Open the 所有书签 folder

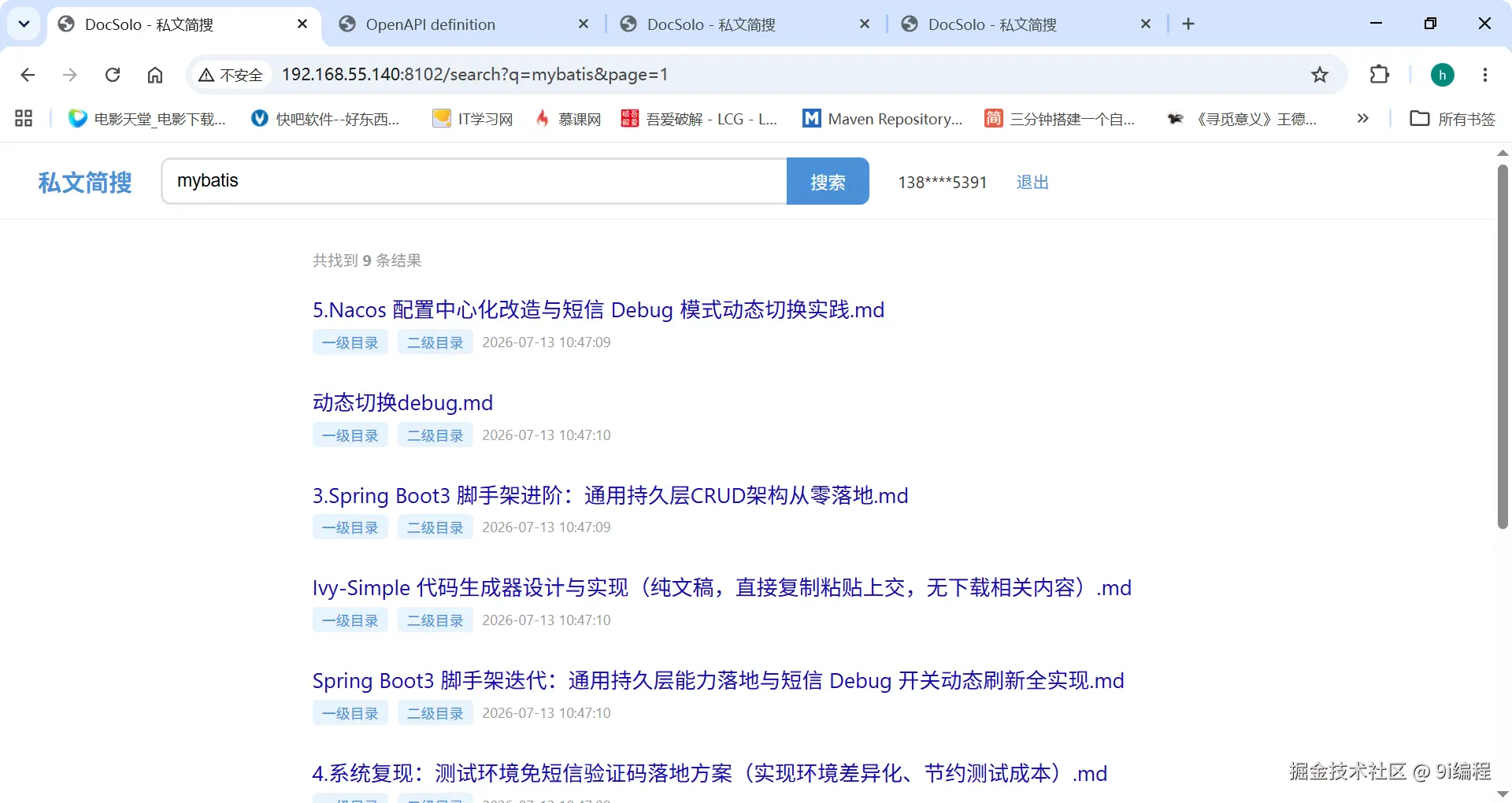(1453, 119)
